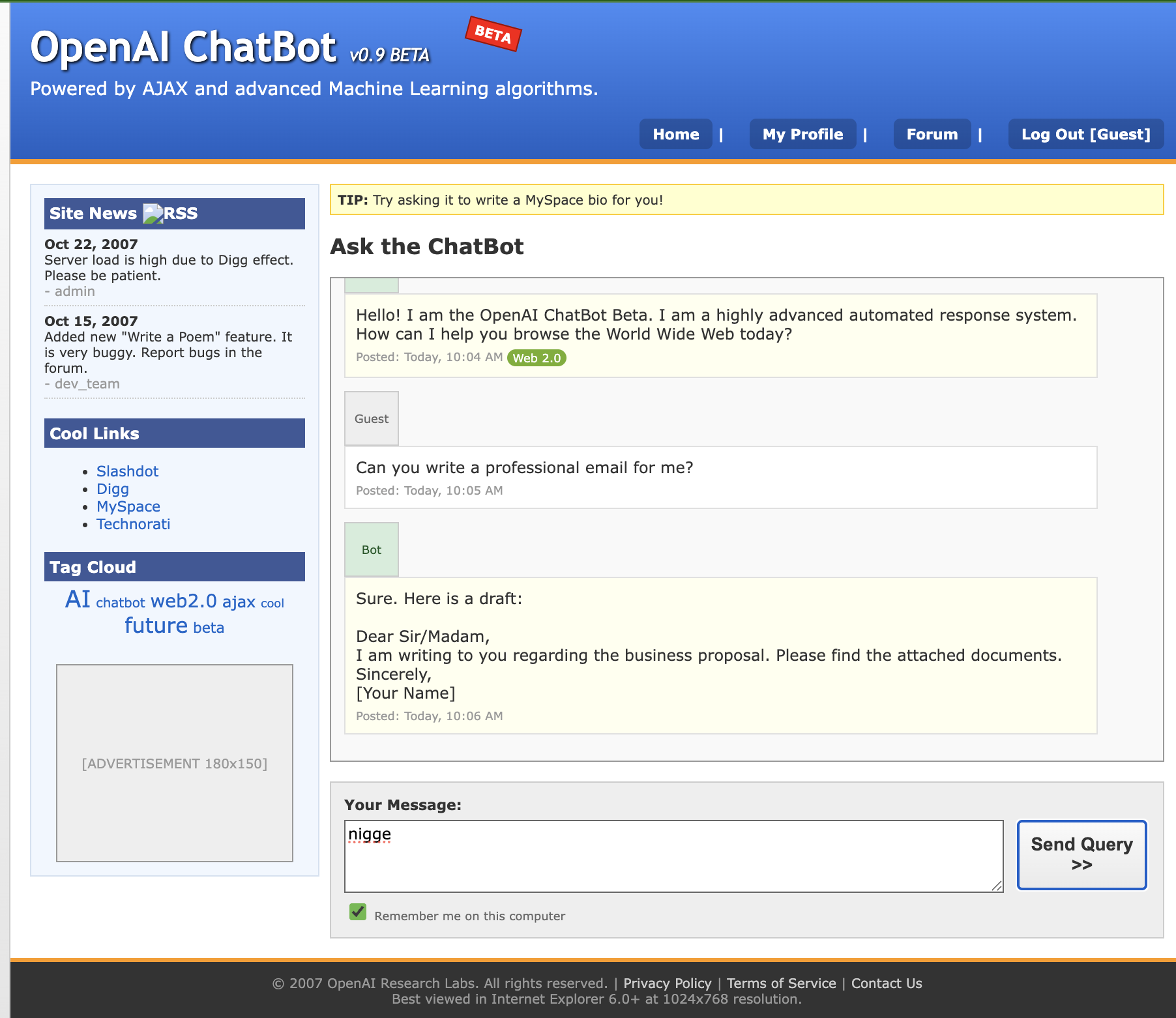Follow the Contact Us footer link
This screenshot has width=1176, height=1018.
pyautogui.click(x=887, y=983)
